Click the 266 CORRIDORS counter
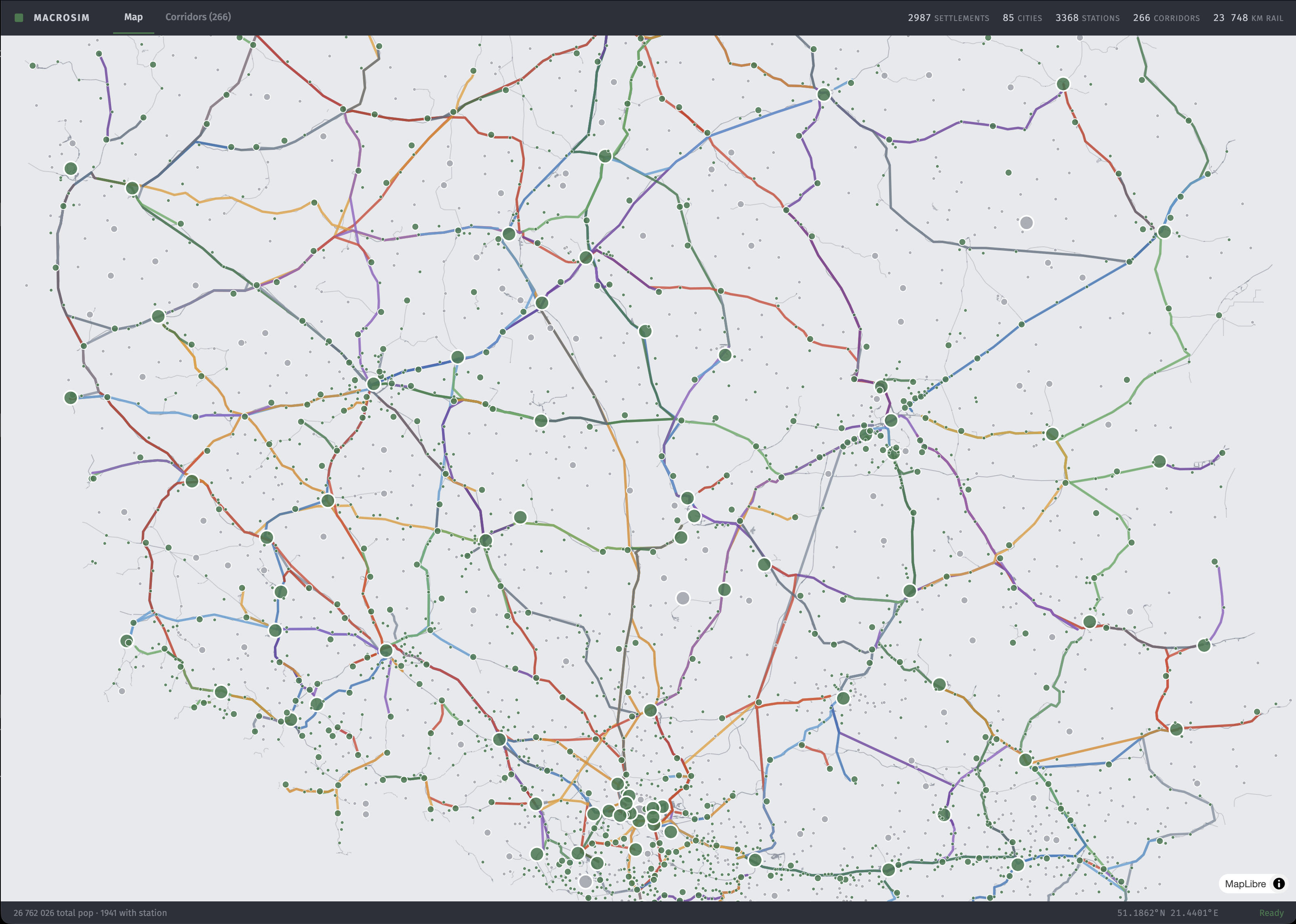This screenshot has height=924, width=1296. [1166, 17]
